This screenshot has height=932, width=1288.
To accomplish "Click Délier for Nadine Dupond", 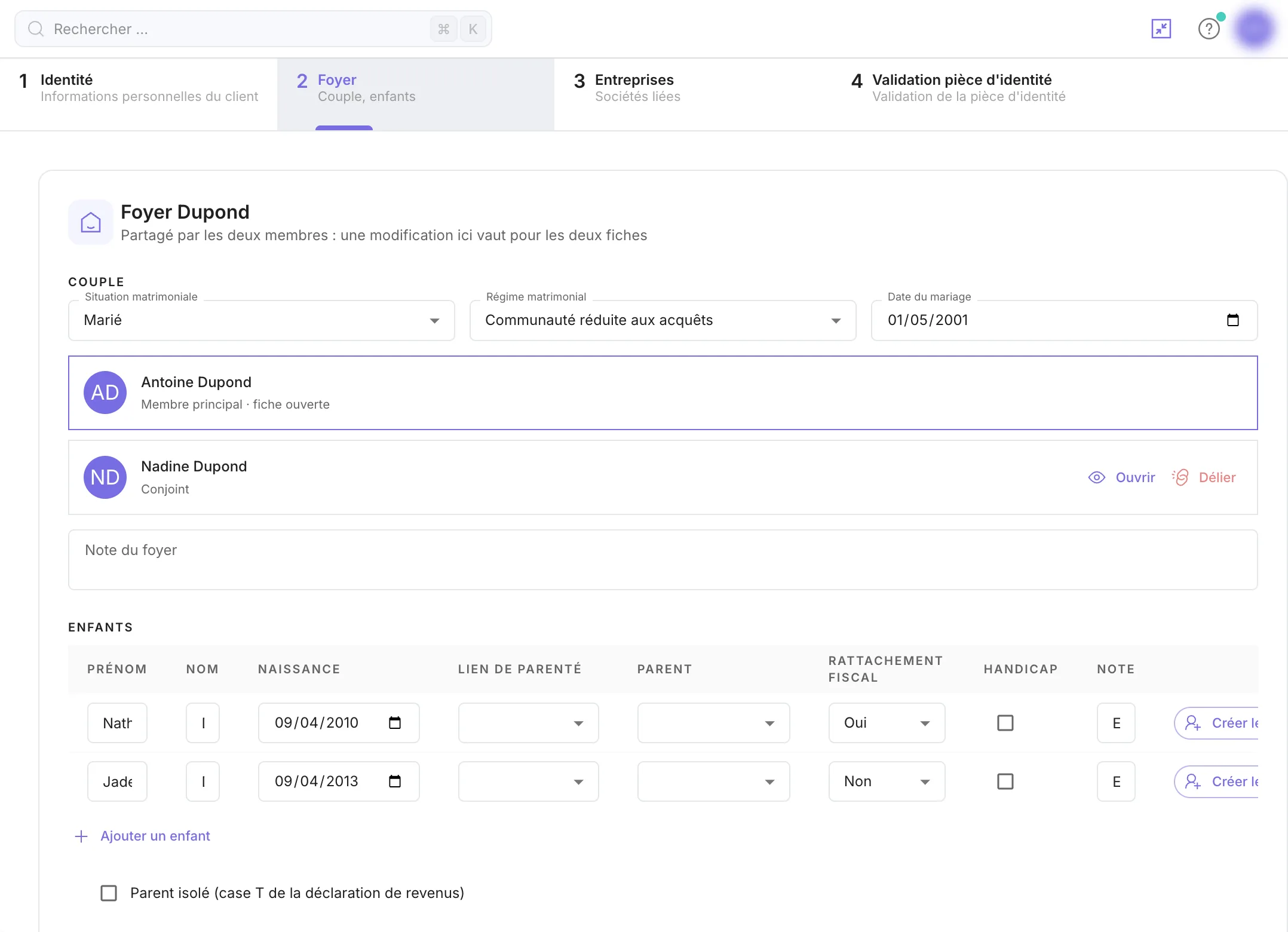I will (x=1204, y=477).
